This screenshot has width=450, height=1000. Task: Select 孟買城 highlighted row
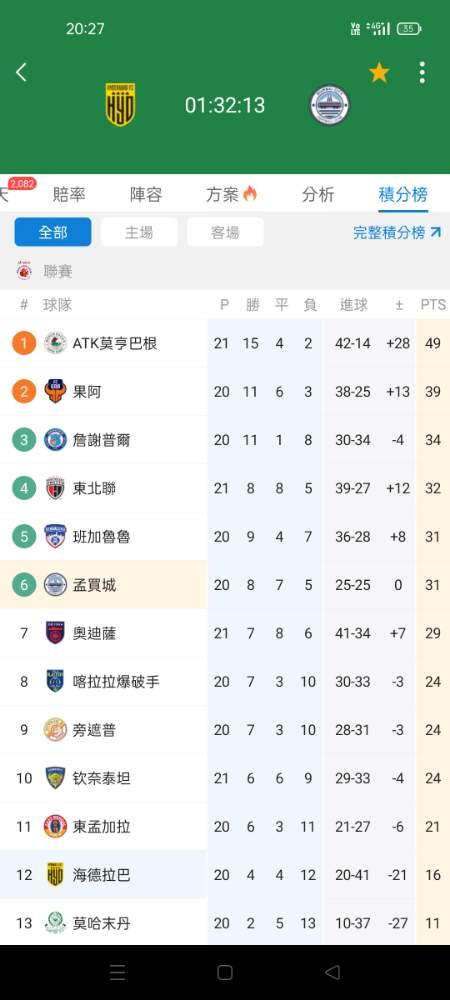pyautogui.click(x=225, y=584)
